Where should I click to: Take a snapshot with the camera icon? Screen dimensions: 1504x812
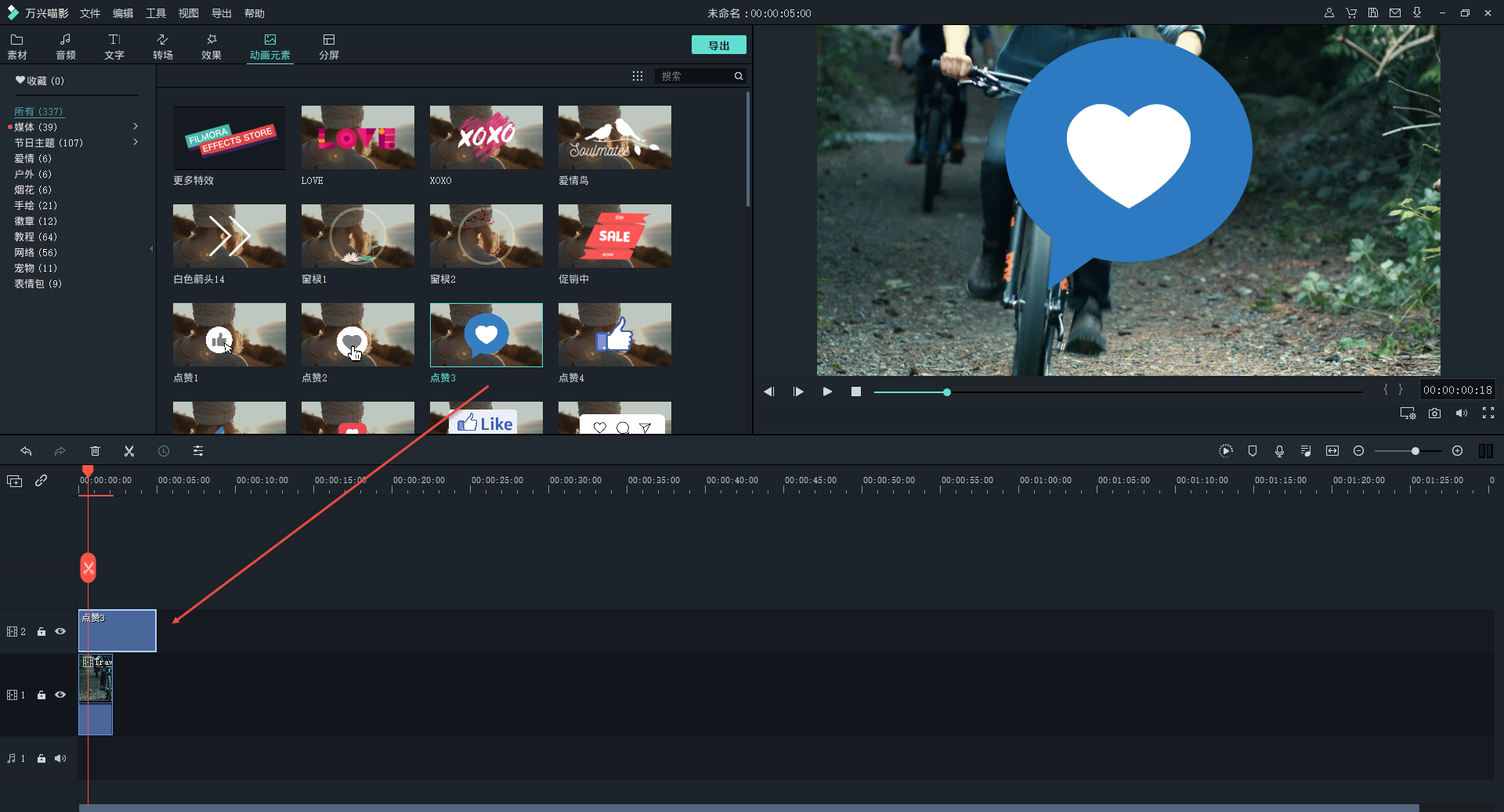point(1434,413)
